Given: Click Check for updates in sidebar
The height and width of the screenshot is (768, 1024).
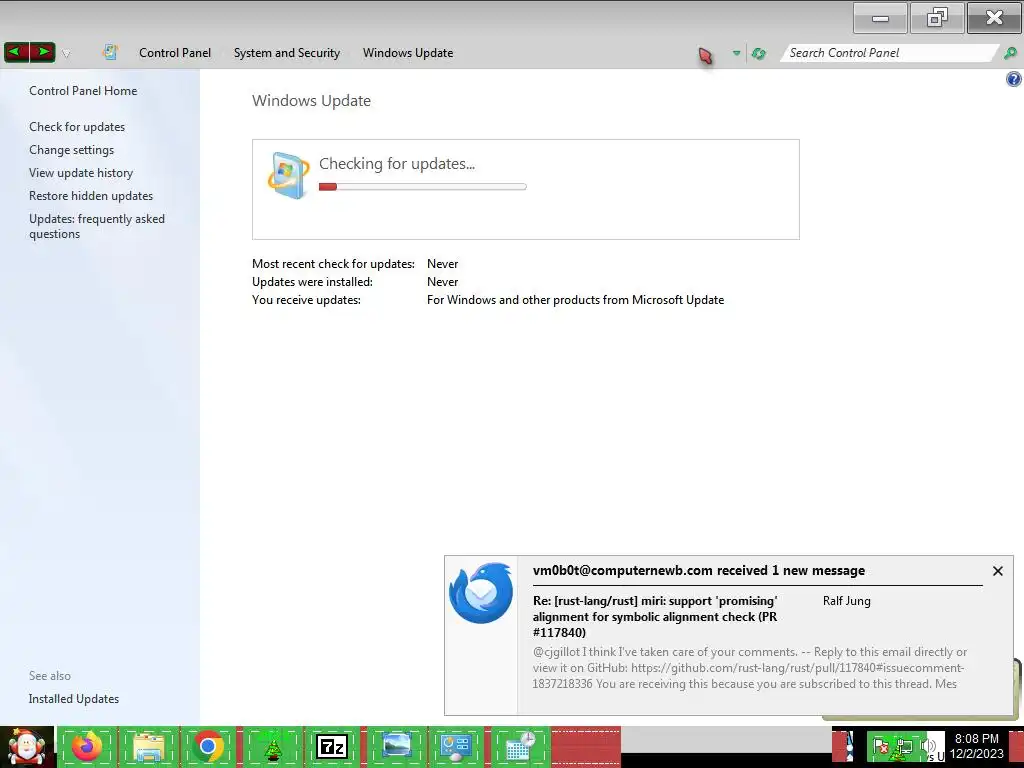Looking at the screenshot, I should (77, 127).
